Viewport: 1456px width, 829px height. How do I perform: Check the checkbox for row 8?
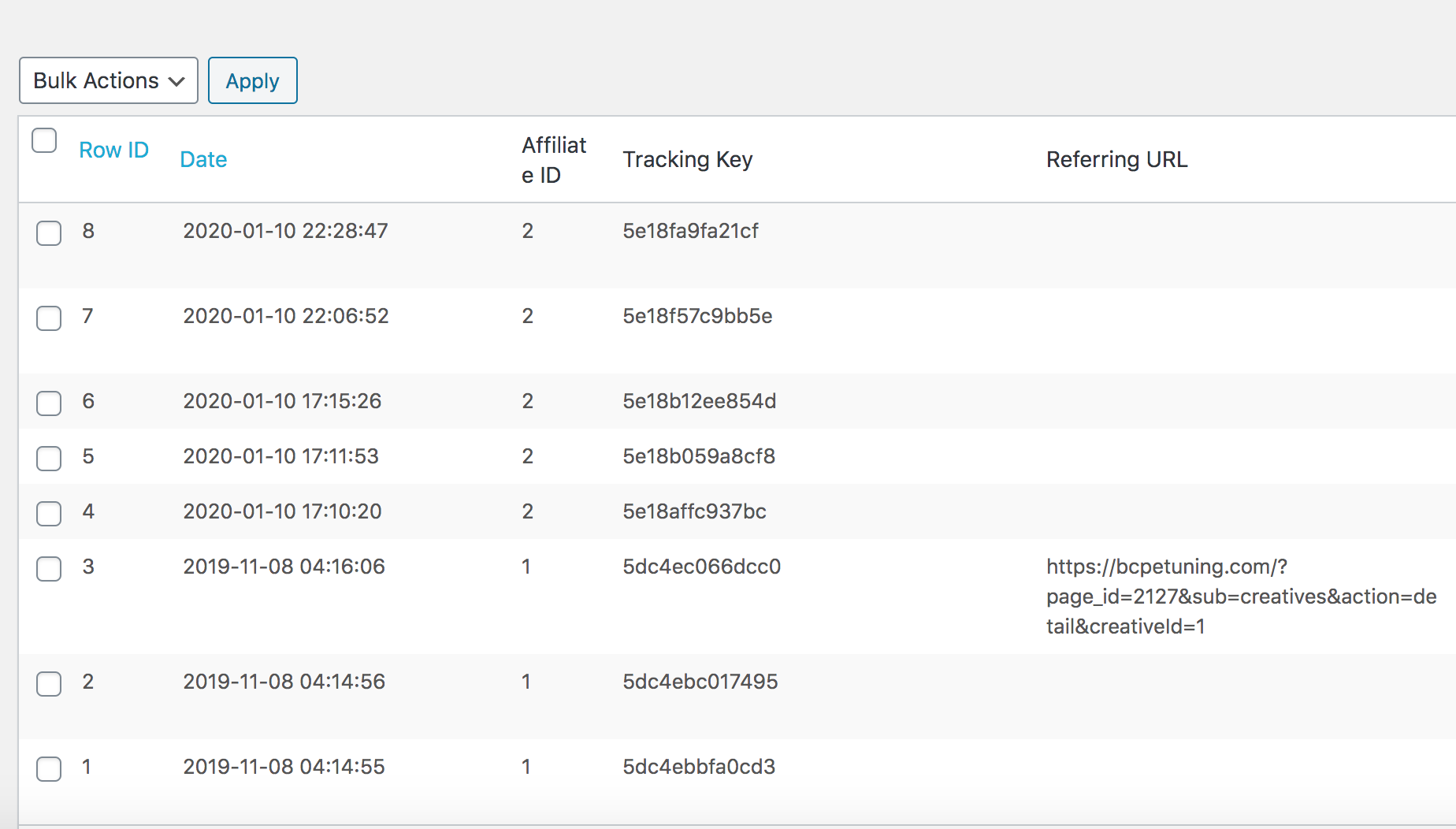pos(49,233)
